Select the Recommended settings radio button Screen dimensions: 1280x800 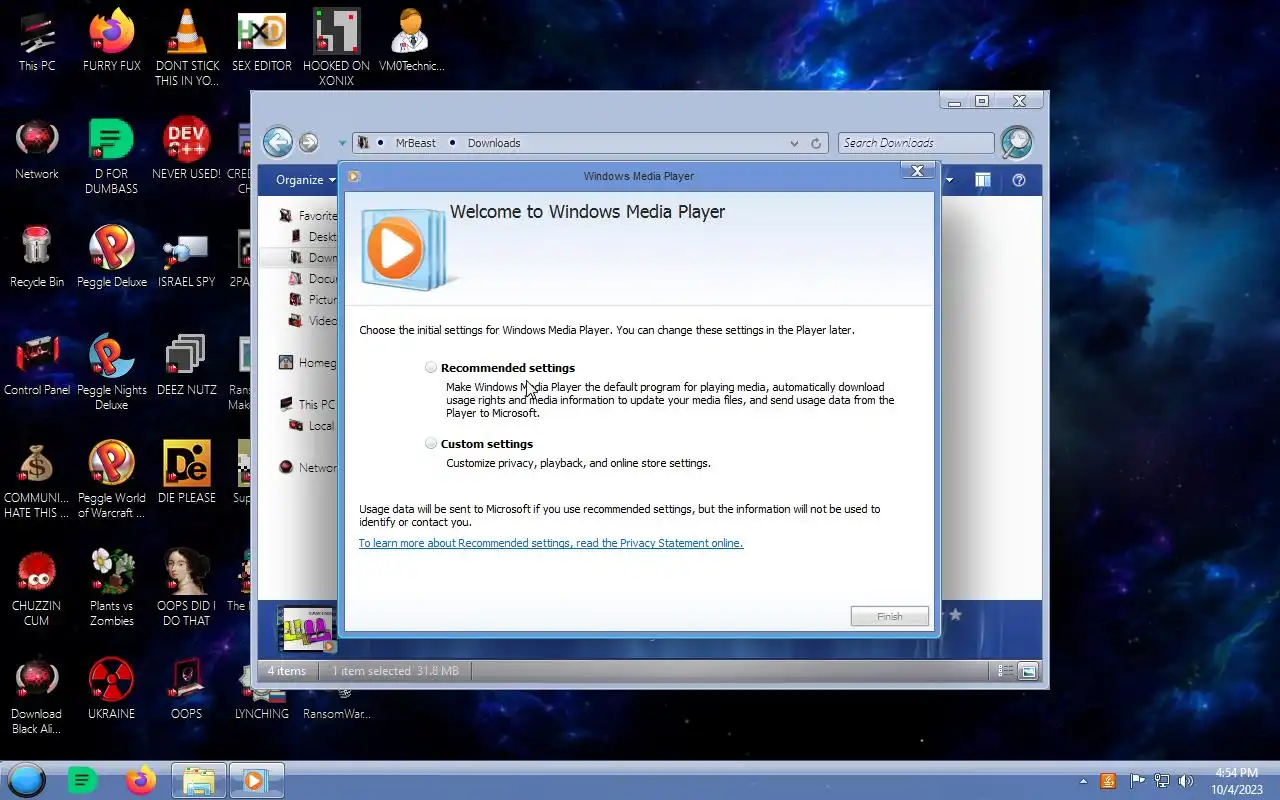tap(431, 367)
